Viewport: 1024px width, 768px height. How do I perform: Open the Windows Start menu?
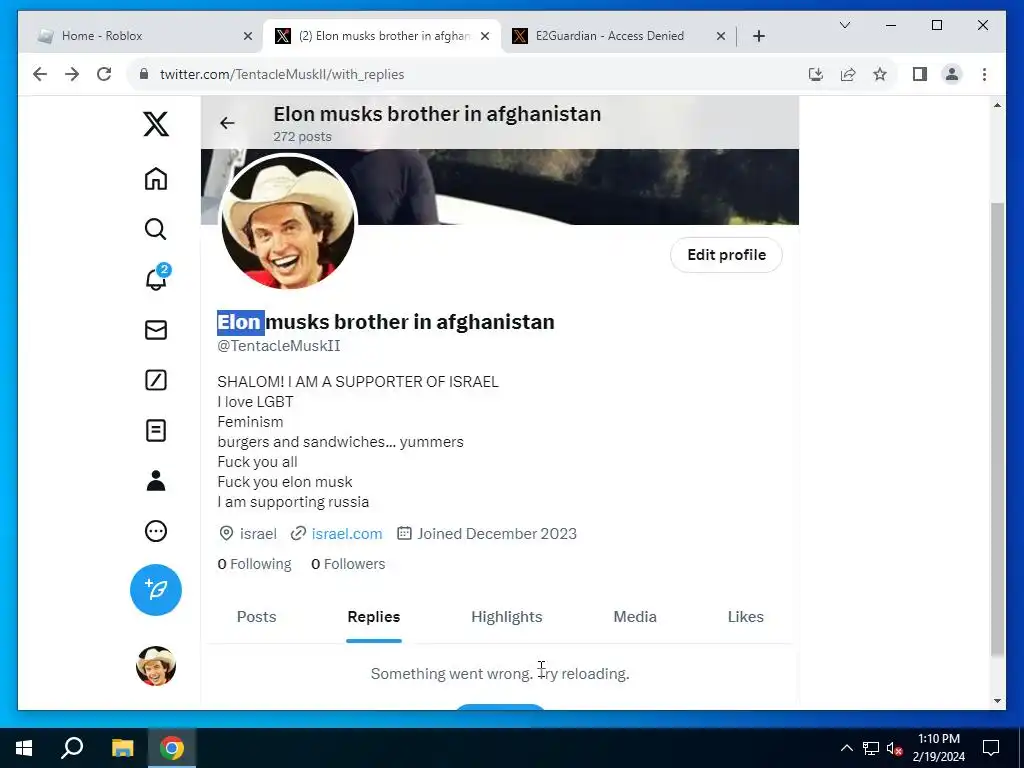tap(24, 748)
